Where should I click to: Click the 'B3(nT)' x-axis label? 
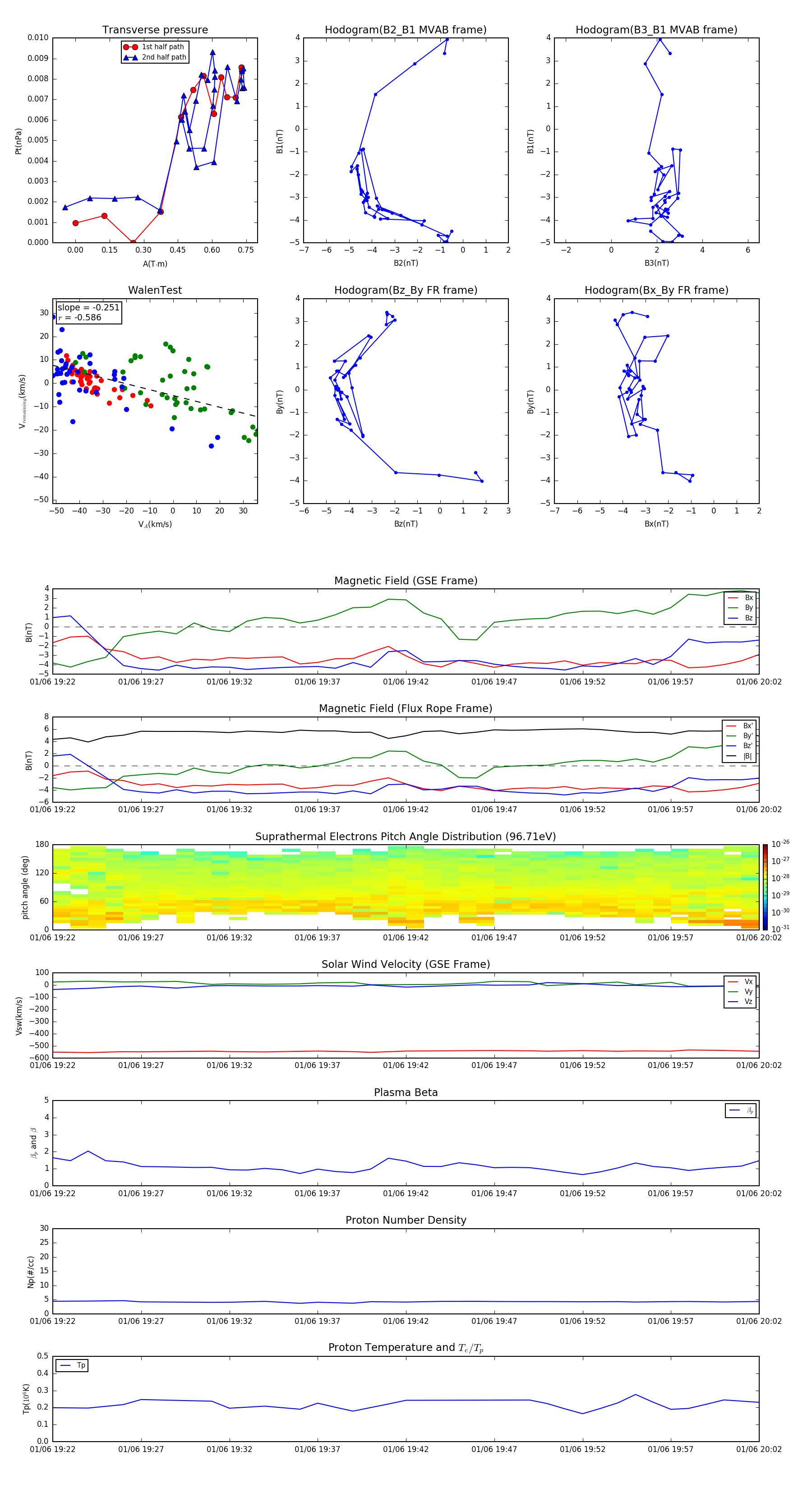tap(656, 263)
